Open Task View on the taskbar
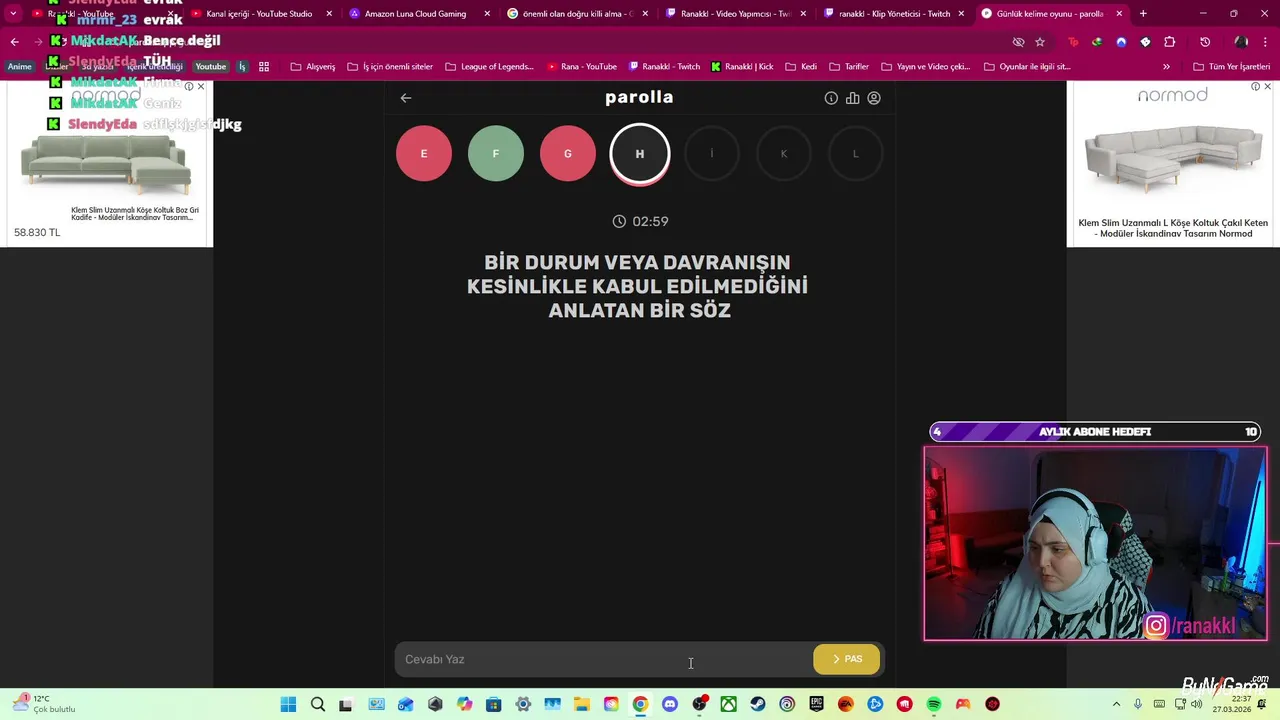Screen dimensions: 1280x720 (x=346, y=704)
